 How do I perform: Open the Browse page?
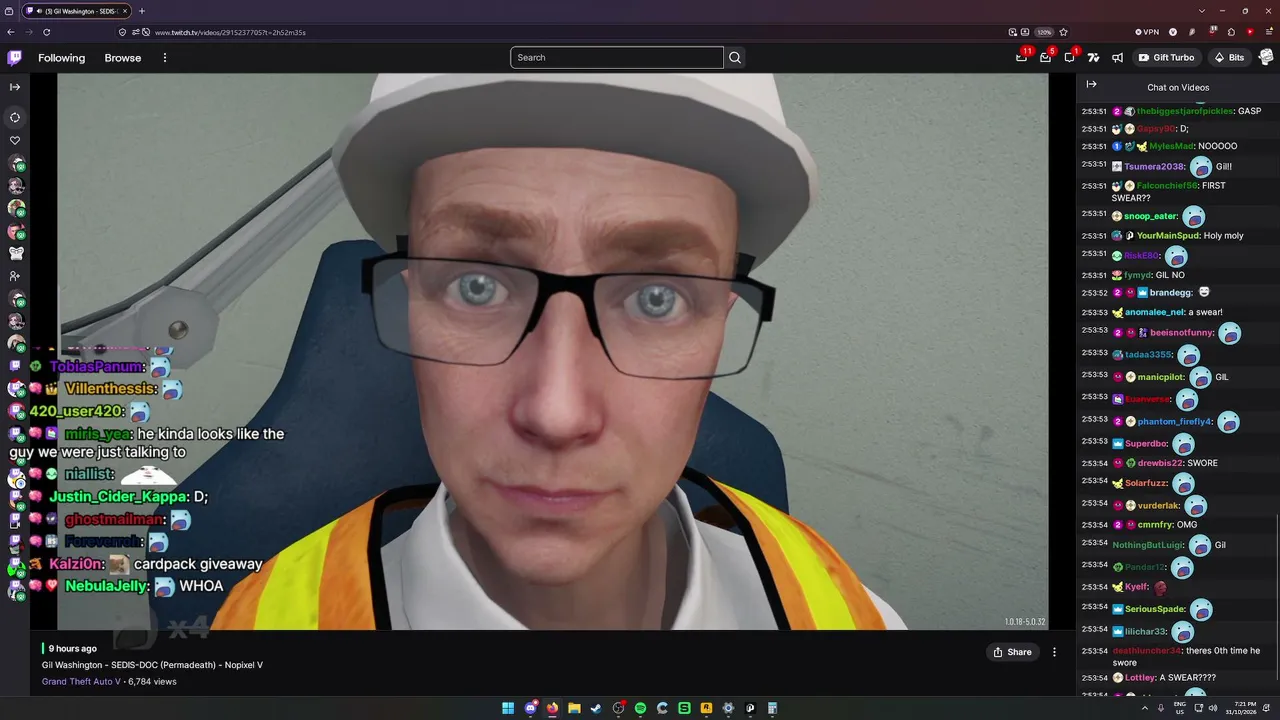pyautogui.click(x=123, y=58)
